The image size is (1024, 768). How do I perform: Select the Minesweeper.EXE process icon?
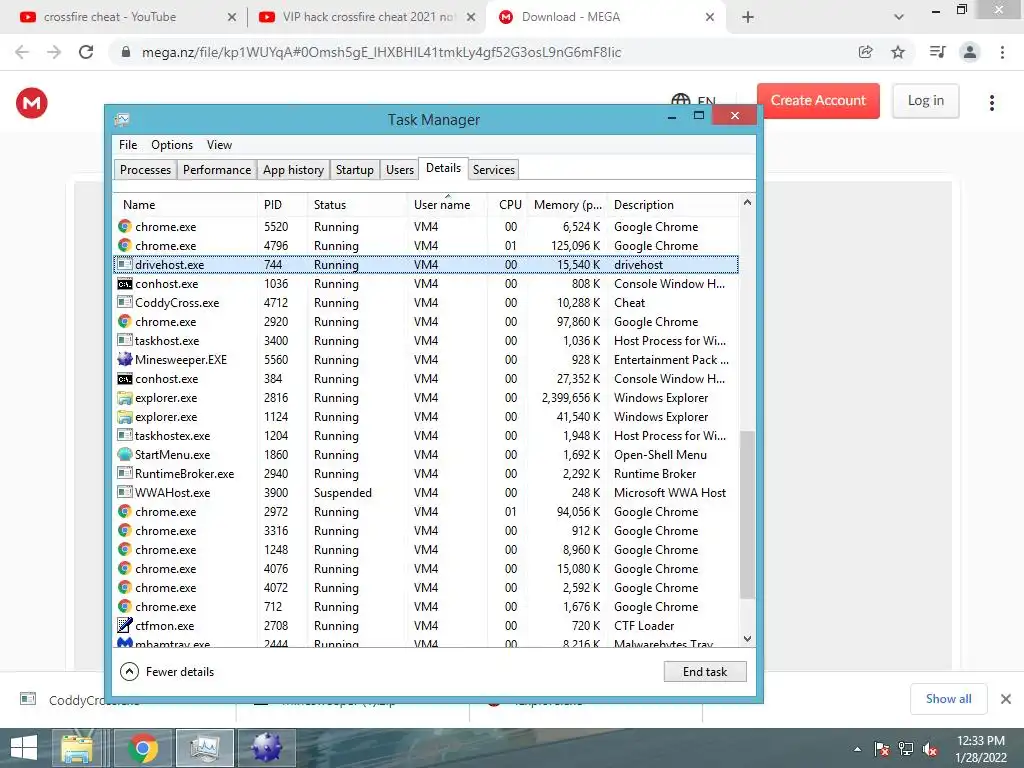click(125, 359)
